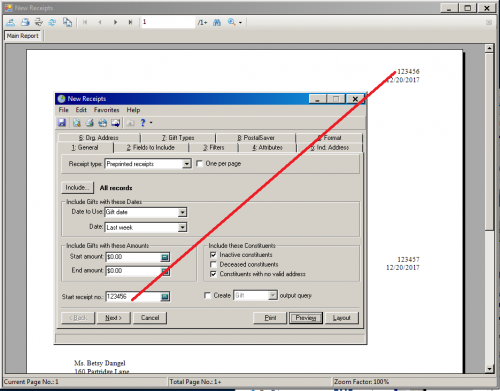Click the greyed folder icon in dialog toolbar

130,123
